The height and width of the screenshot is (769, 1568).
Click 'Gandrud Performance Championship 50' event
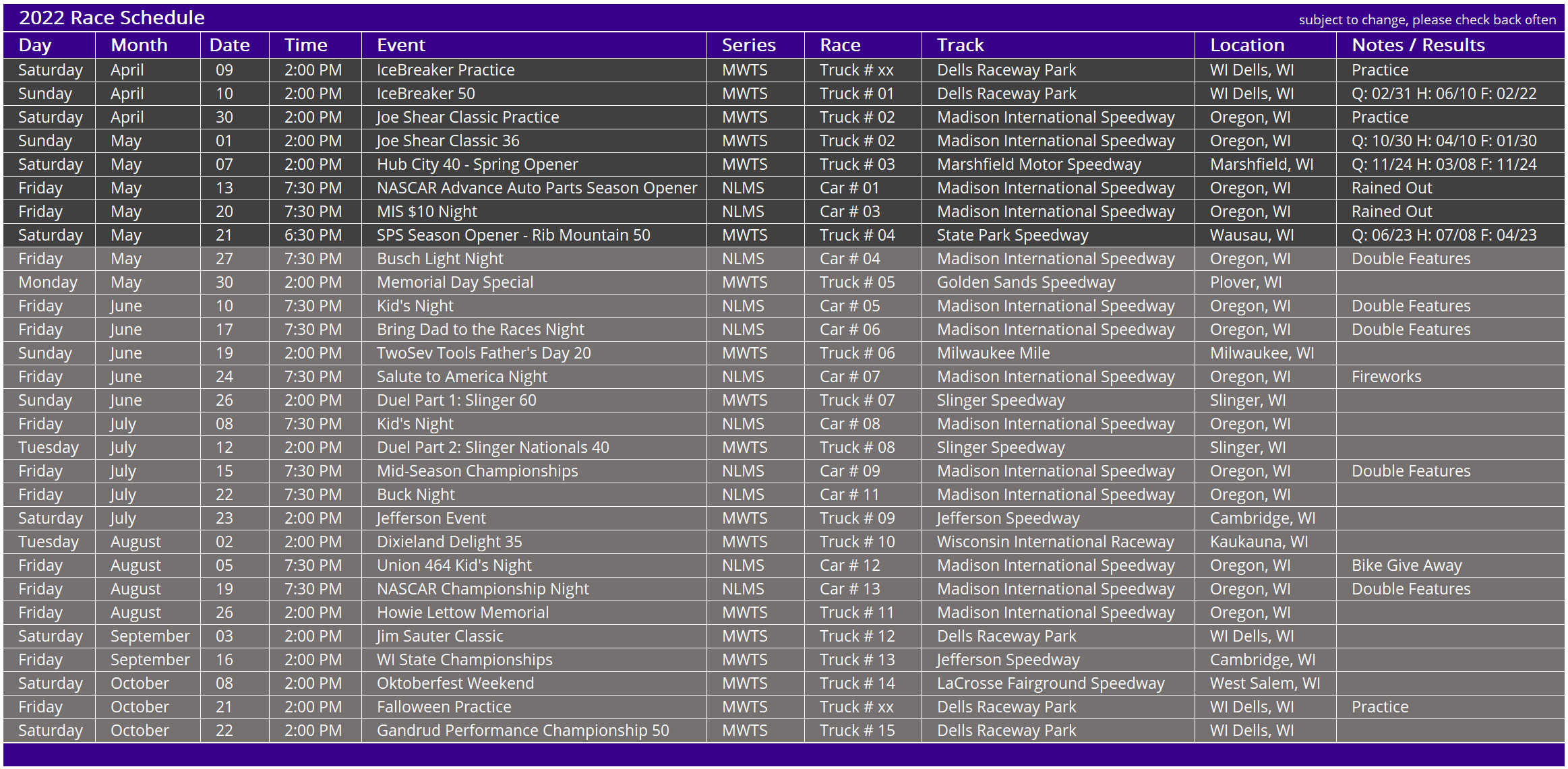523,731
